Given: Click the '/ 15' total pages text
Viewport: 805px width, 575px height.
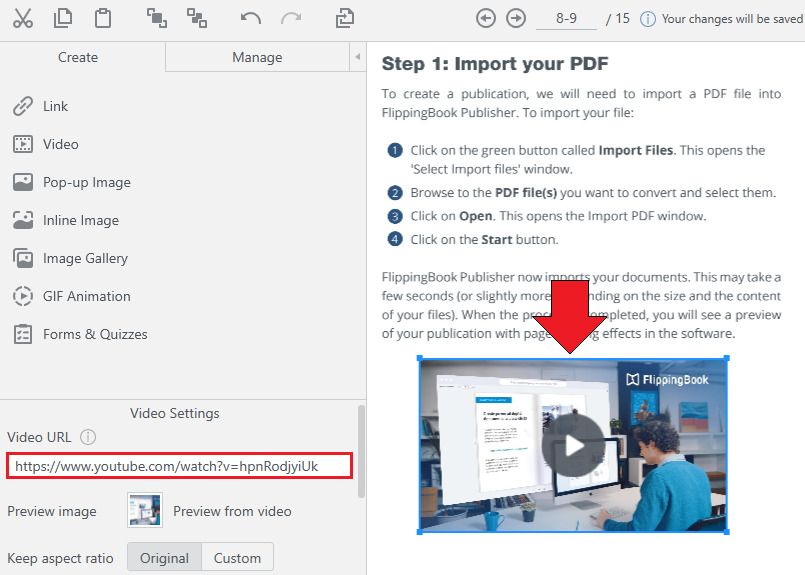Looking at the screenshot, I should click(618, 19).
